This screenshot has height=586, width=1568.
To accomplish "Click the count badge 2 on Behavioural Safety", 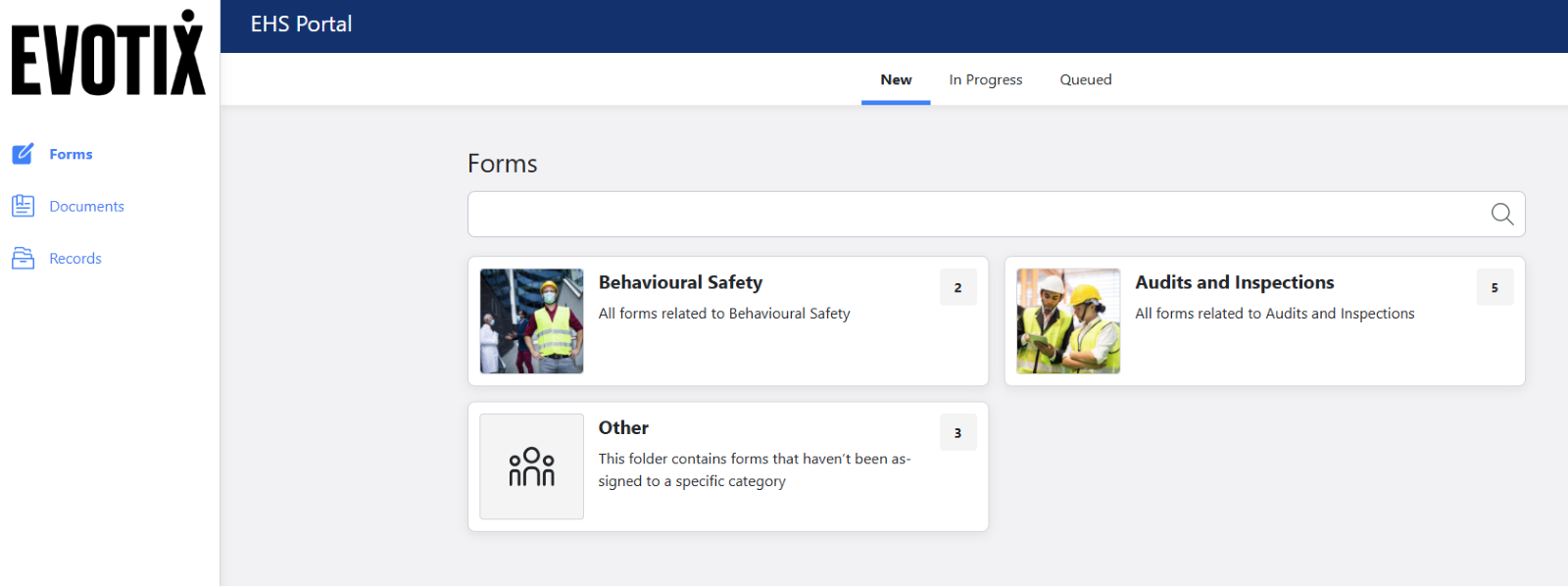I will [957, 287].
